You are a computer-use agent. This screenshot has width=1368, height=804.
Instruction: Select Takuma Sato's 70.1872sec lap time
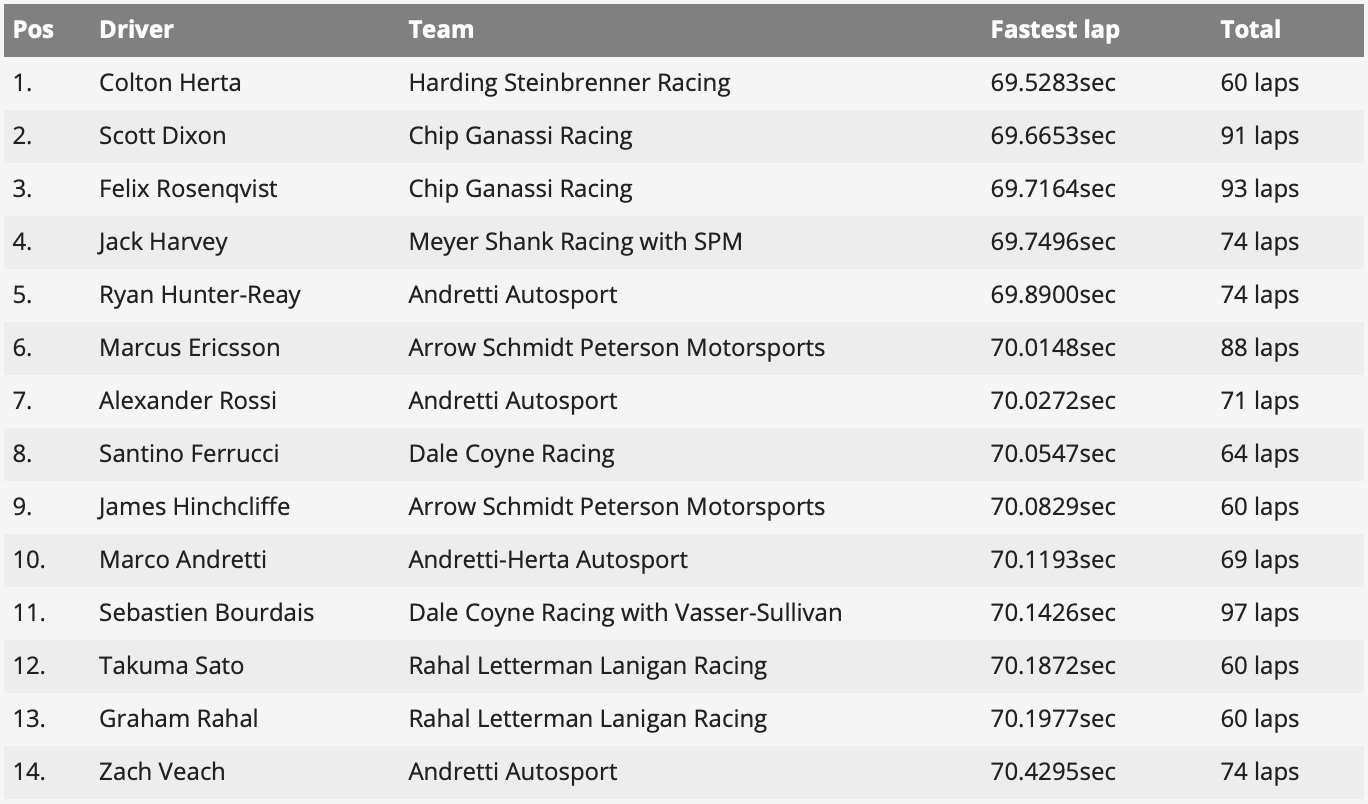coord(1053,666)
